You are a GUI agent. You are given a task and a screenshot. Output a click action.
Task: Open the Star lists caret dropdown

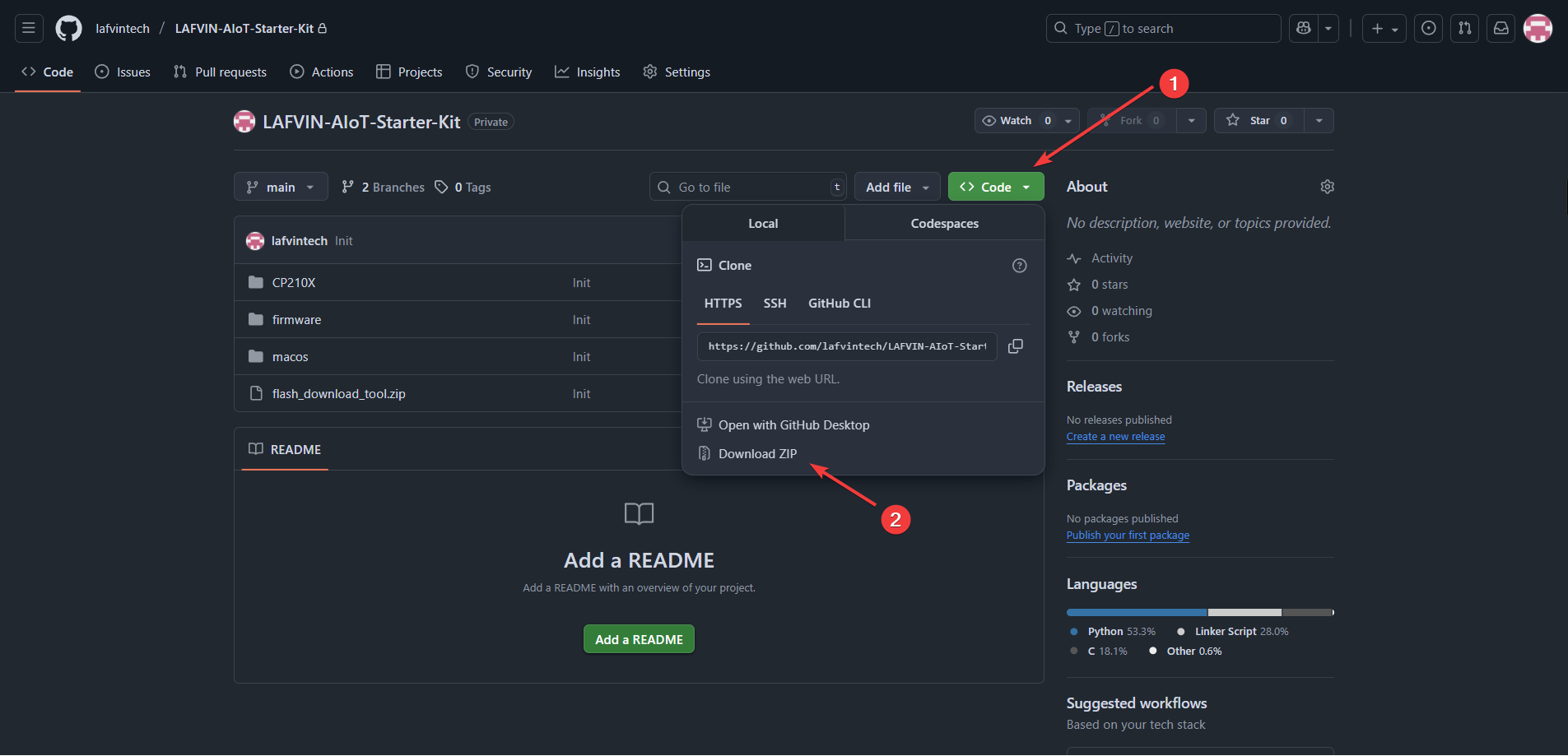click(1319, 120)
